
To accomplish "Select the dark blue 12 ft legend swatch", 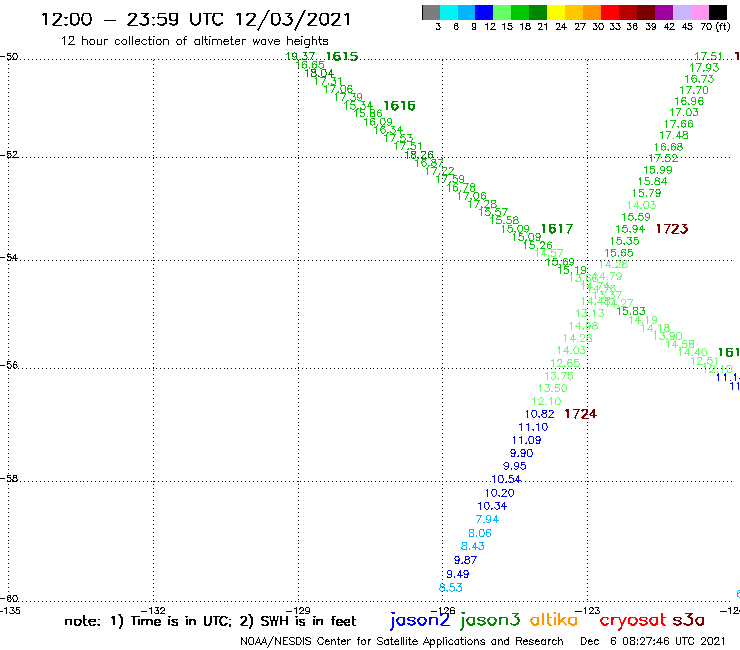I will coord(484,12).
